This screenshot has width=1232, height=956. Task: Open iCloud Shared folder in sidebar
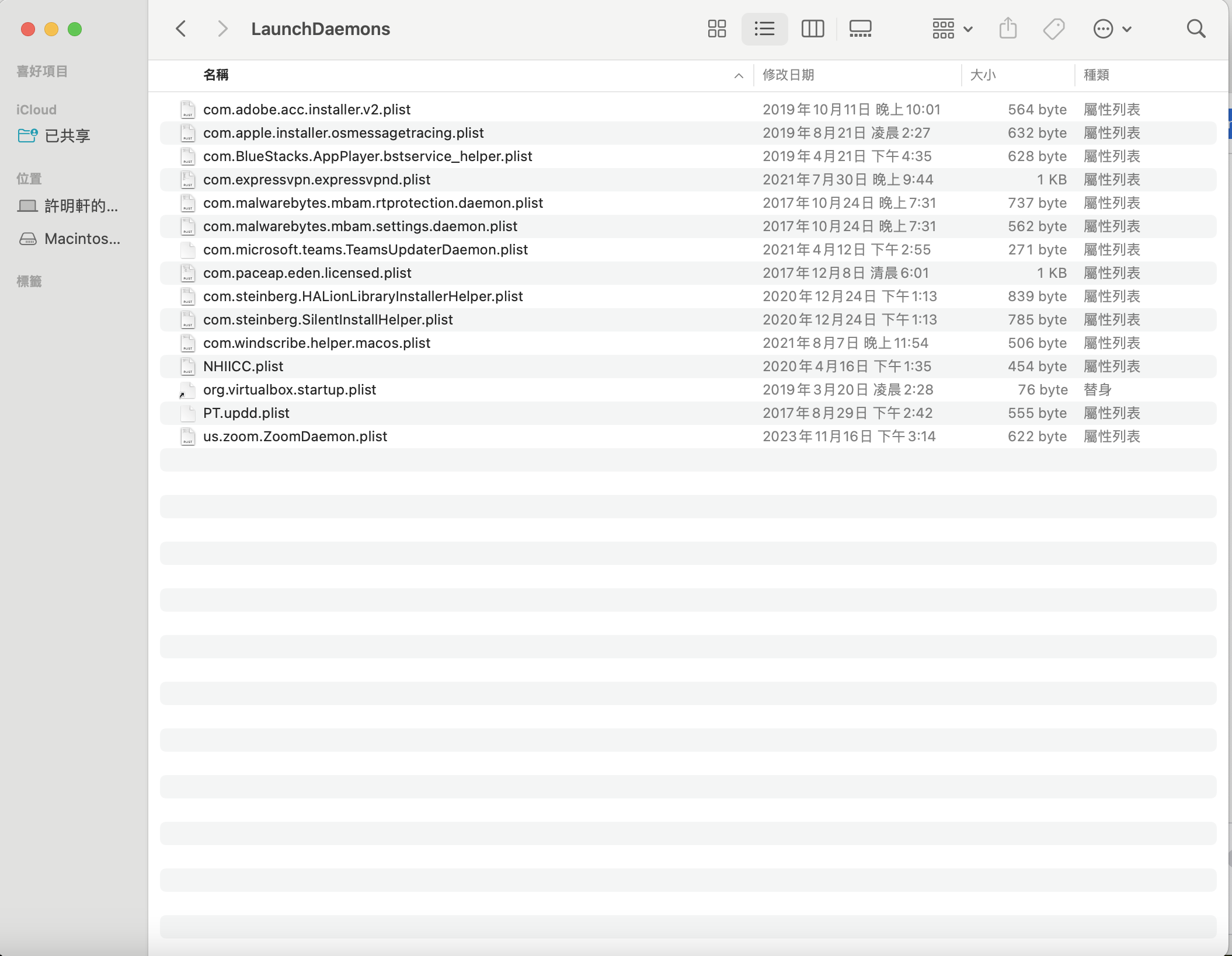pos(67,136)
